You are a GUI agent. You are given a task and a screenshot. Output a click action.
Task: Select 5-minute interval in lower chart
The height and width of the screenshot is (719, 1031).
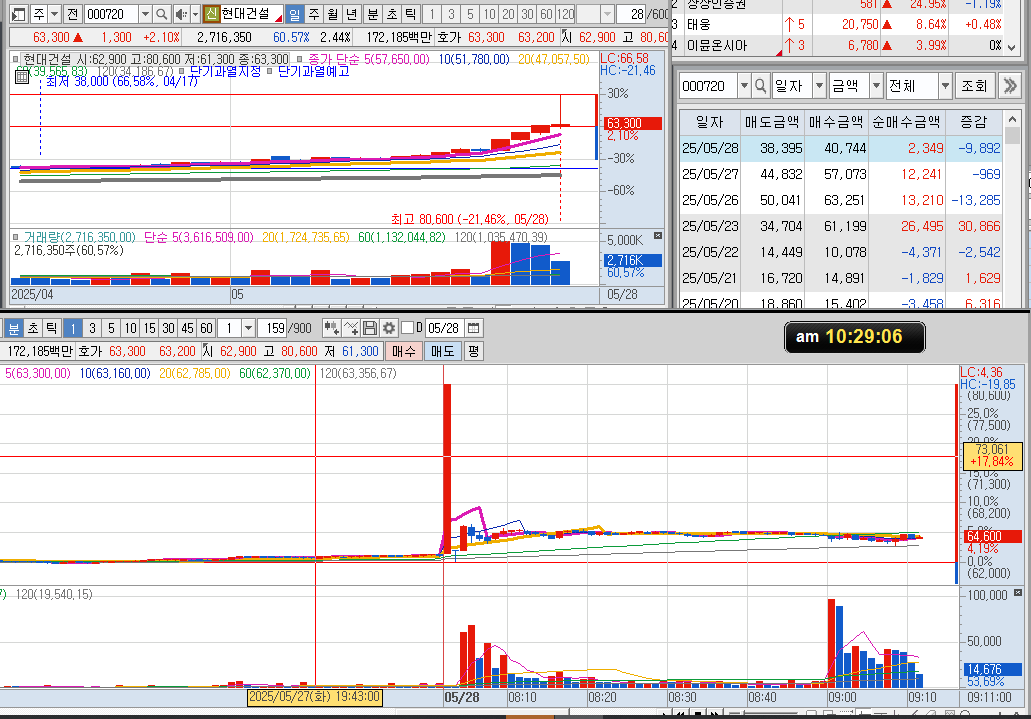pos(111,328)
